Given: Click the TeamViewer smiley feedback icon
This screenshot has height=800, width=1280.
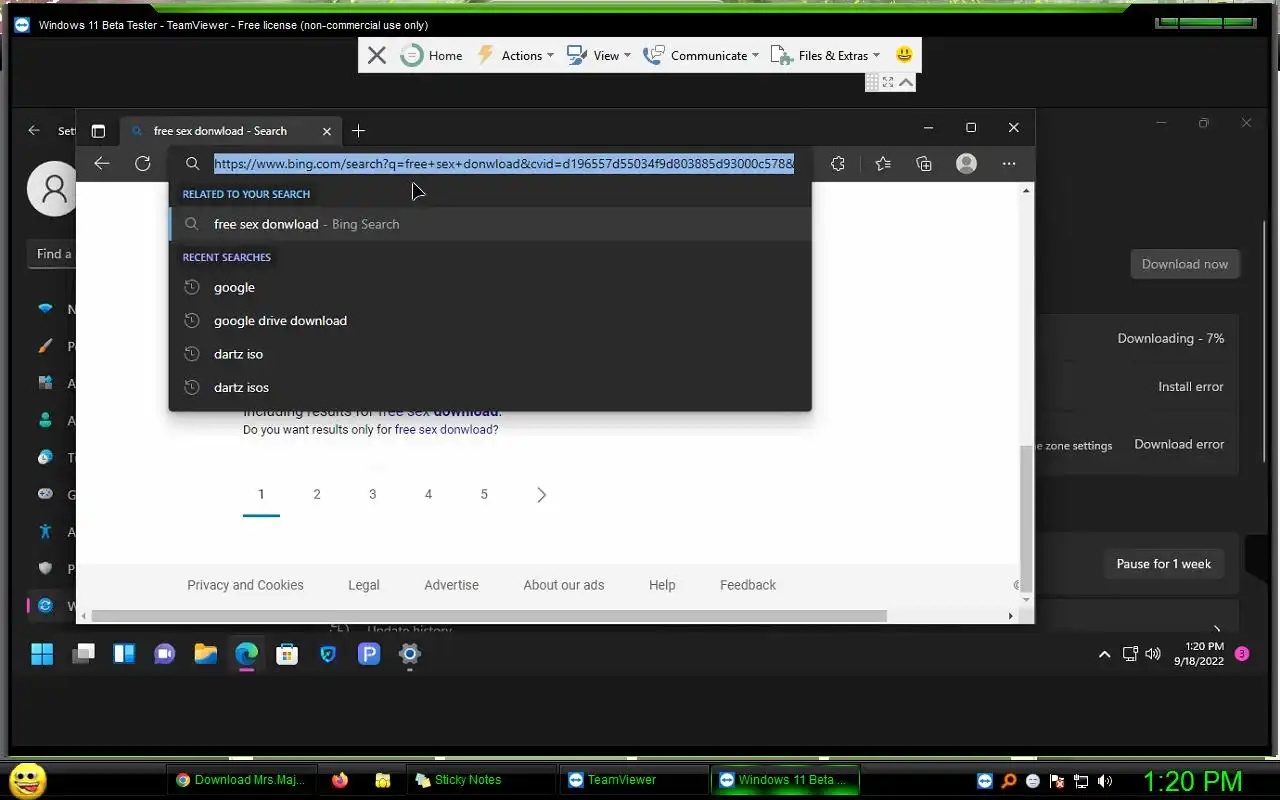Looking at the screenshot, I should 904,55.
